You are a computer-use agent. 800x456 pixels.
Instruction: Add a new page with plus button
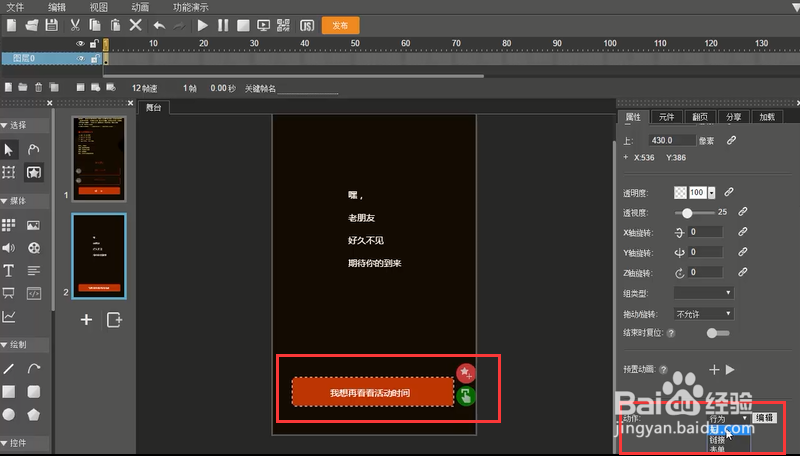[86, 320]
